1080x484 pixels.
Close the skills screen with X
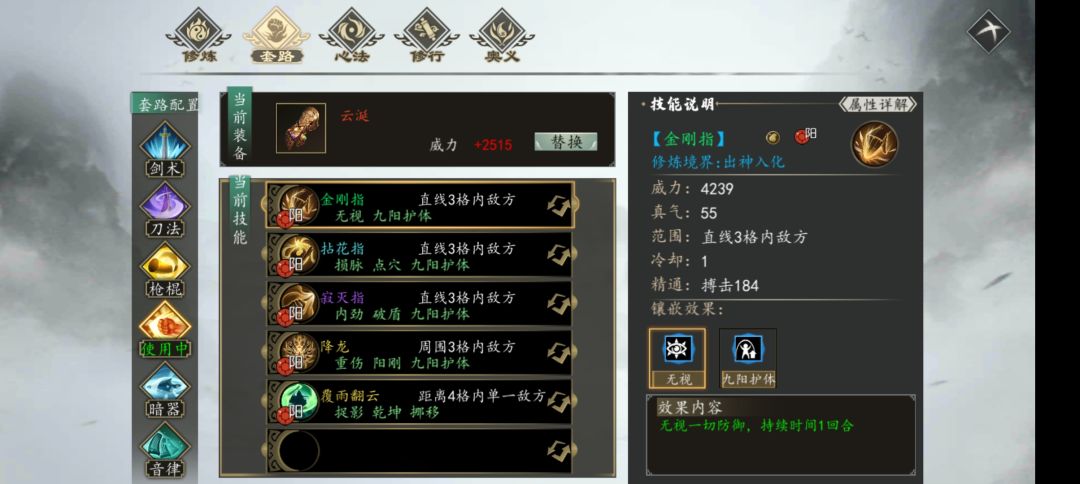(988, 31)
